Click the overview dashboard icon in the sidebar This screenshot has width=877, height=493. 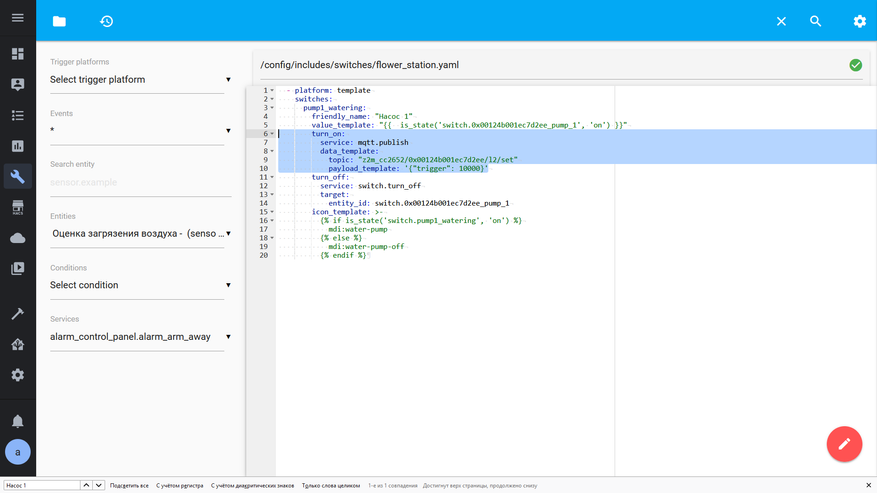[x=17, y=54]
